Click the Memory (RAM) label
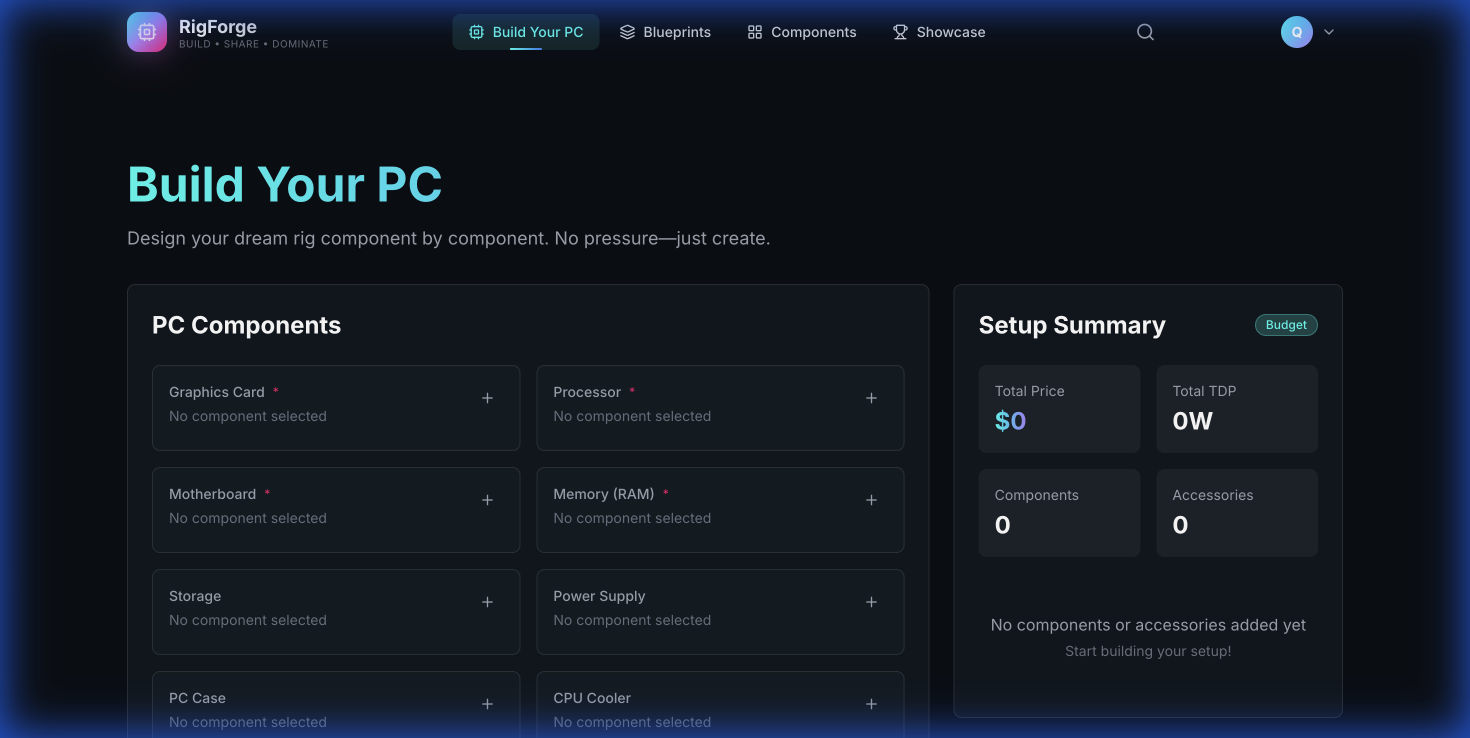 604,494
